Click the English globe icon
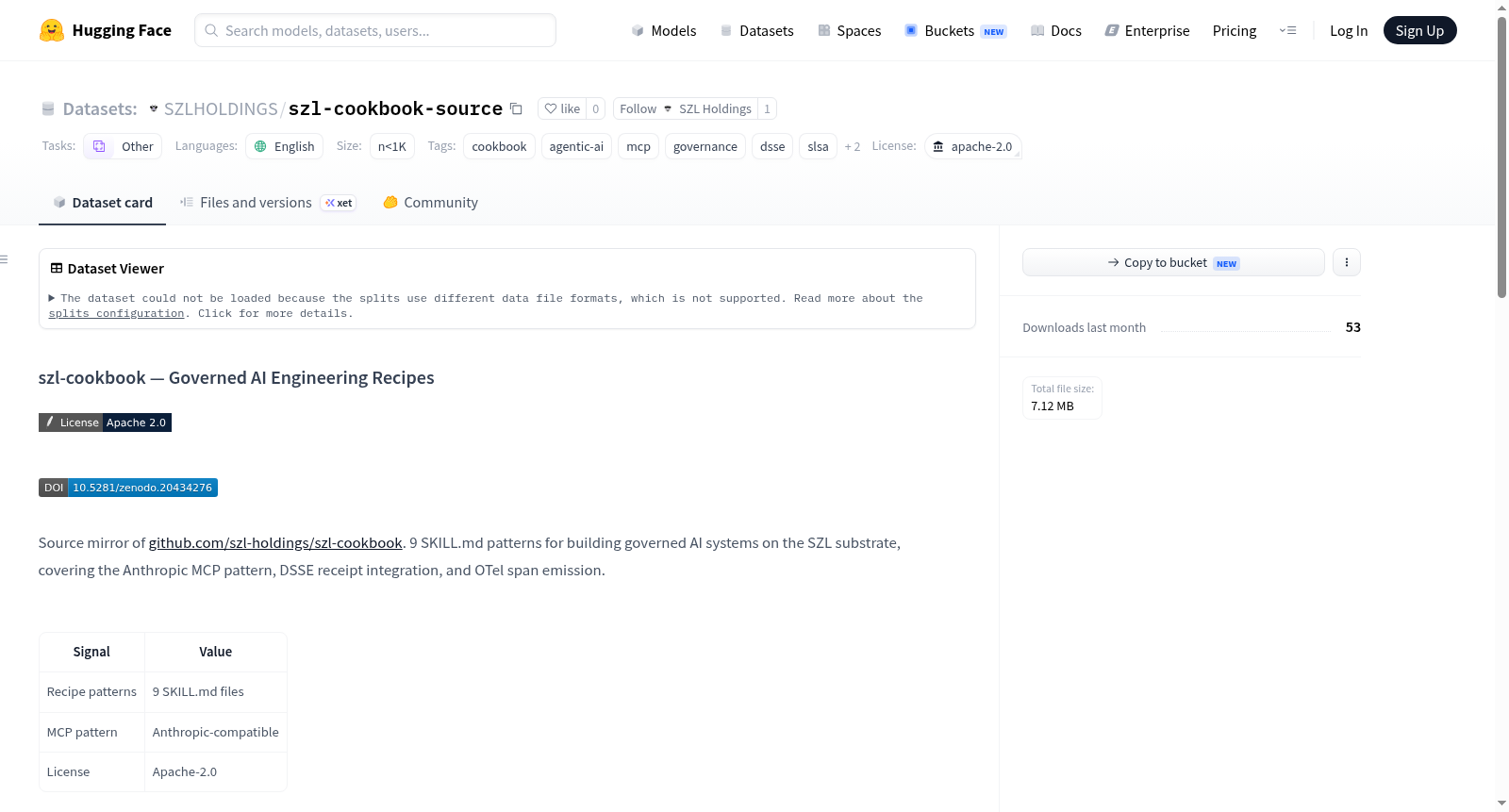1509x812 pixels. [260, 146]
